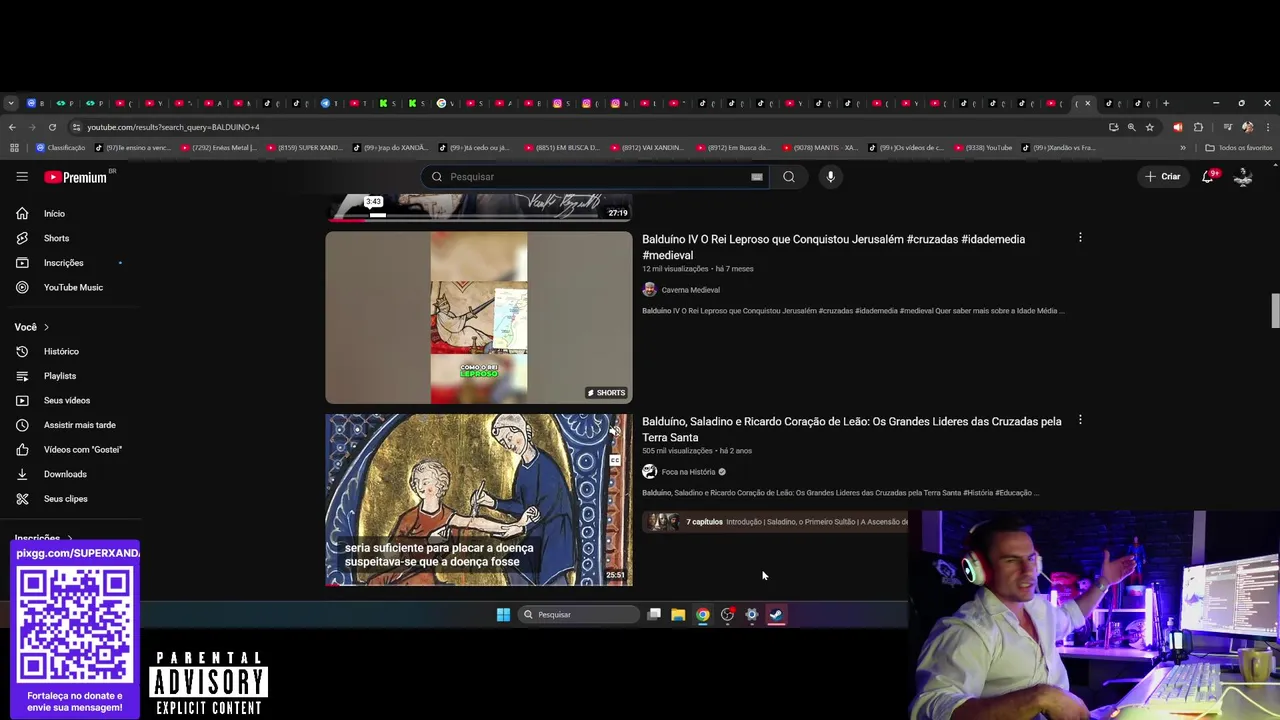Open options menu for Balduíno IV Rei Leproso video
The height and width of the screenshot is (720, 1280).
coord(1080,238)
